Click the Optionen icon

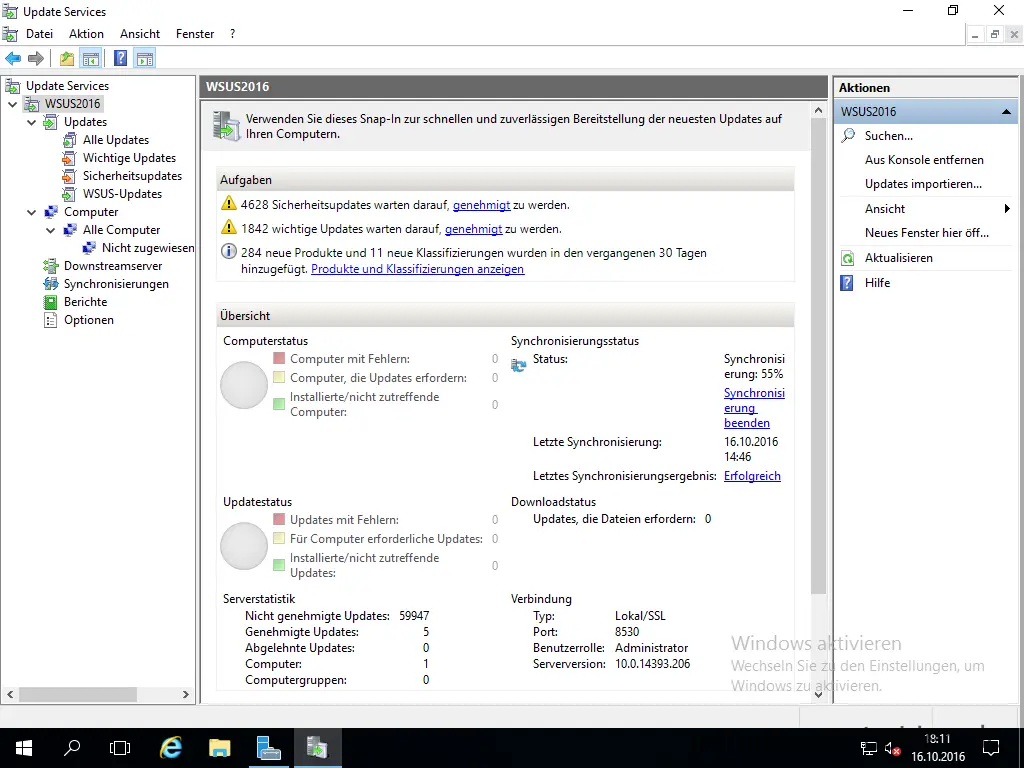[x=50, y=320]
